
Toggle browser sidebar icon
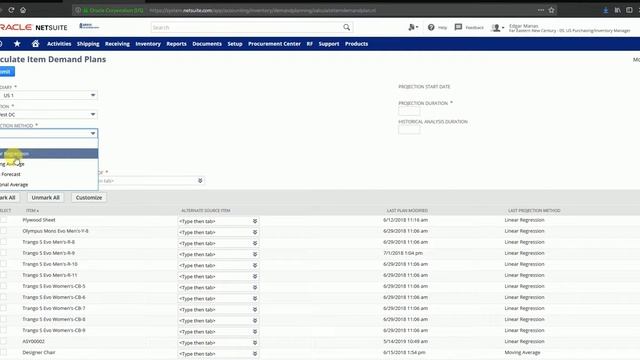point(629,10)
